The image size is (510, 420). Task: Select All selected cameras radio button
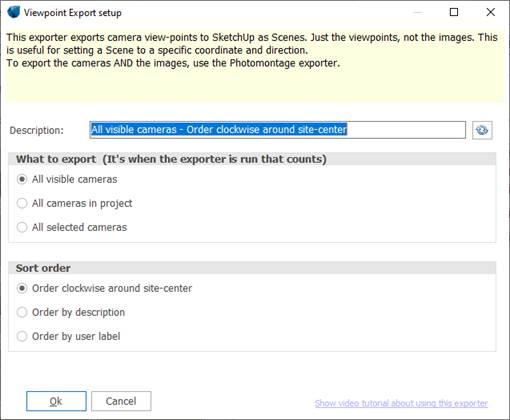[x=72, y=227]
